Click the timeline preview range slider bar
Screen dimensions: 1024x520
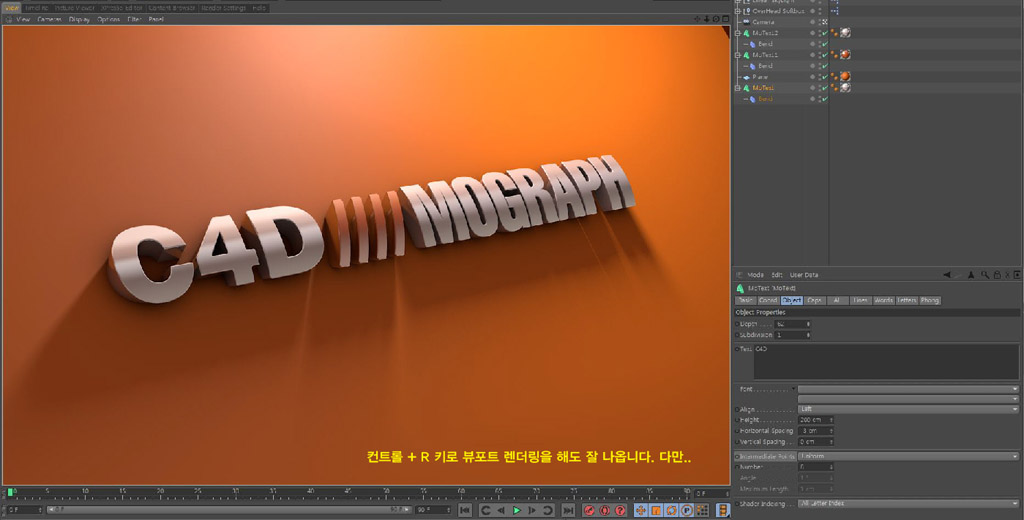point(229,510)
